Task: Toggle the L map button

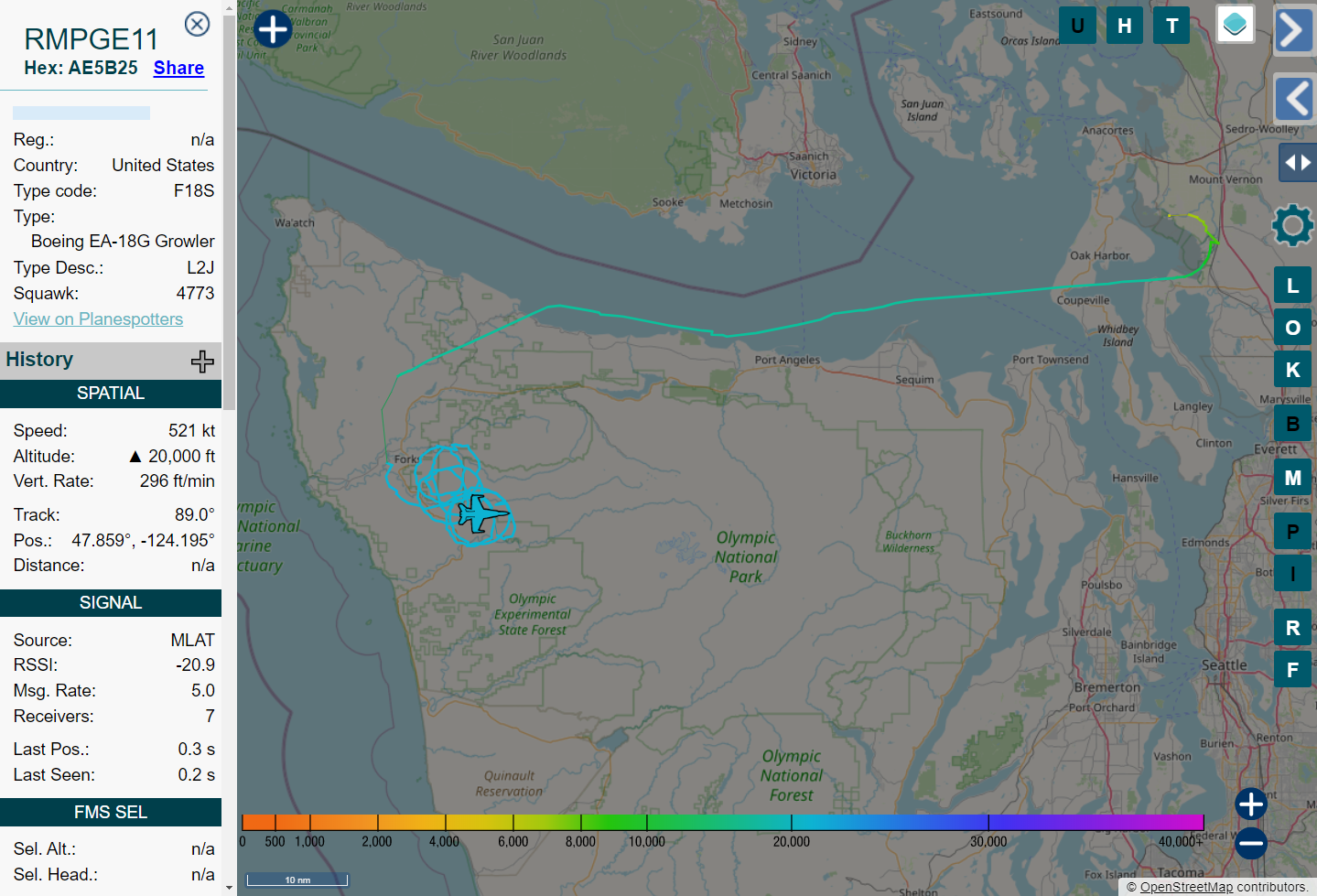Action: click(1292, 286)
